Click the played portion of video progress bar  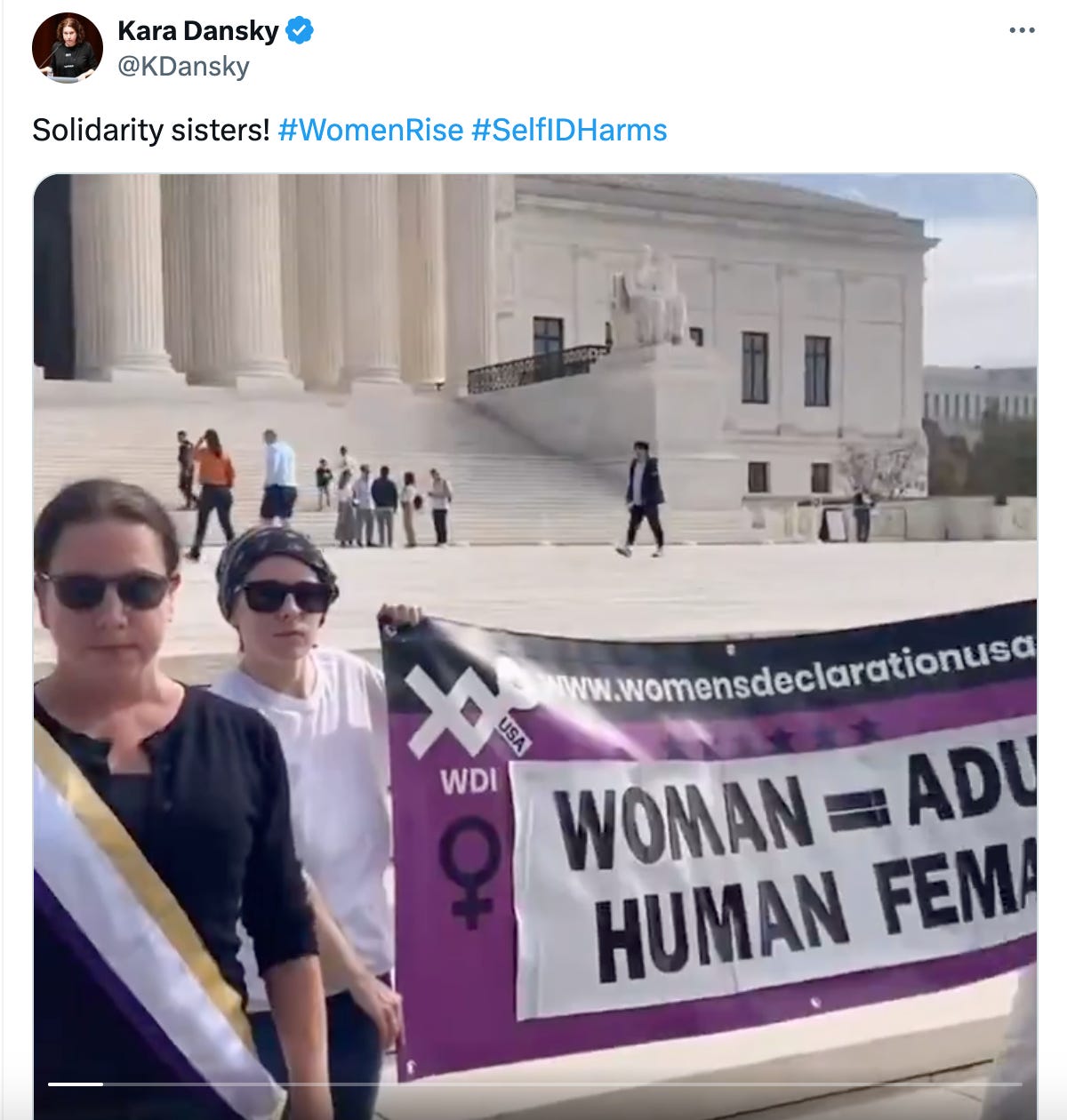pyautogui.click(x=76, y=1084)
